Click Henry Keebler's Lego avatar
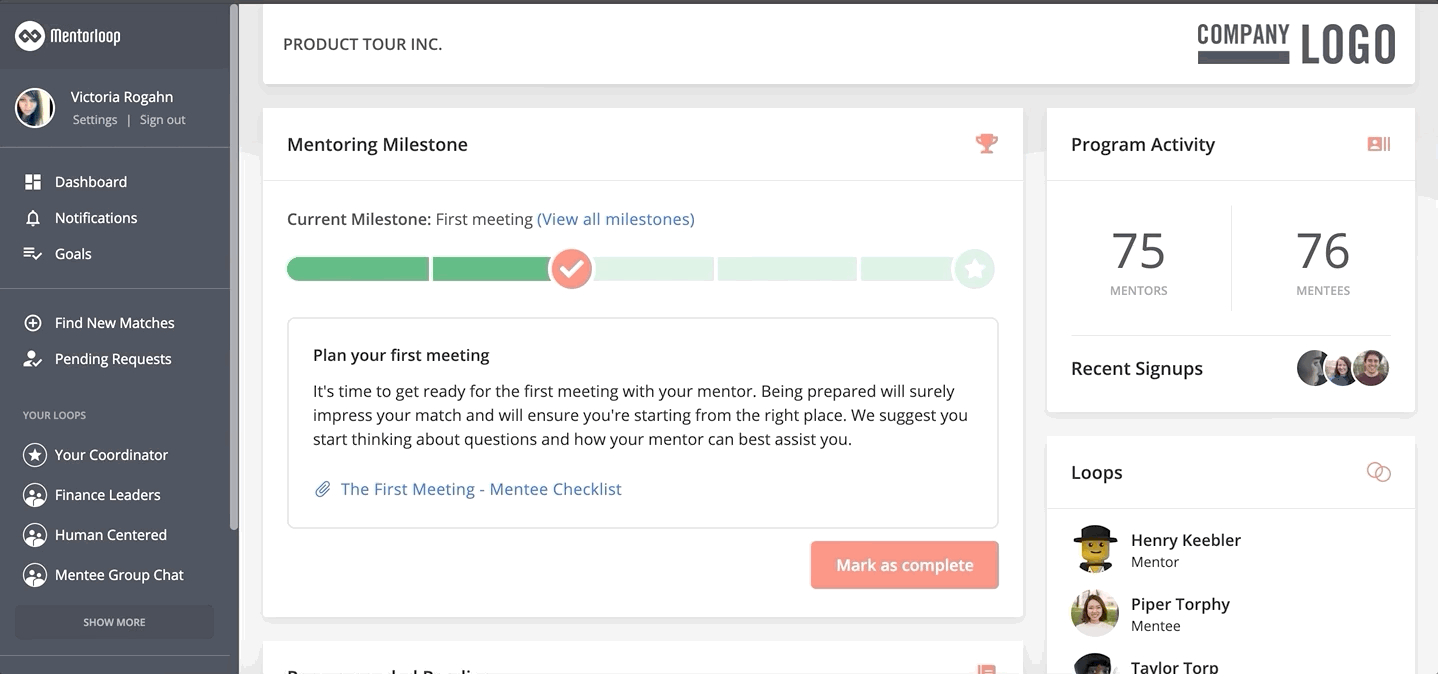Screen dimensions: 1438x674 tap(1095, 549)
